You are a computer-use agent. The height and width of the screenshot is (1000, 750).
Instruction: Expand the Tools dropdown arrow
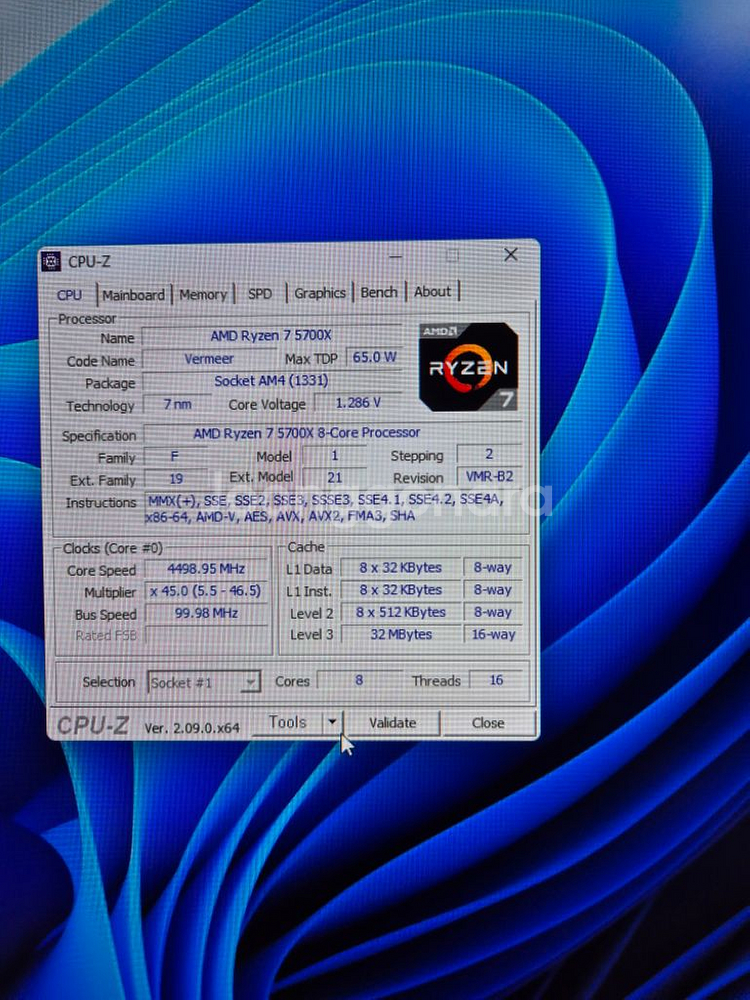point(332,722)
